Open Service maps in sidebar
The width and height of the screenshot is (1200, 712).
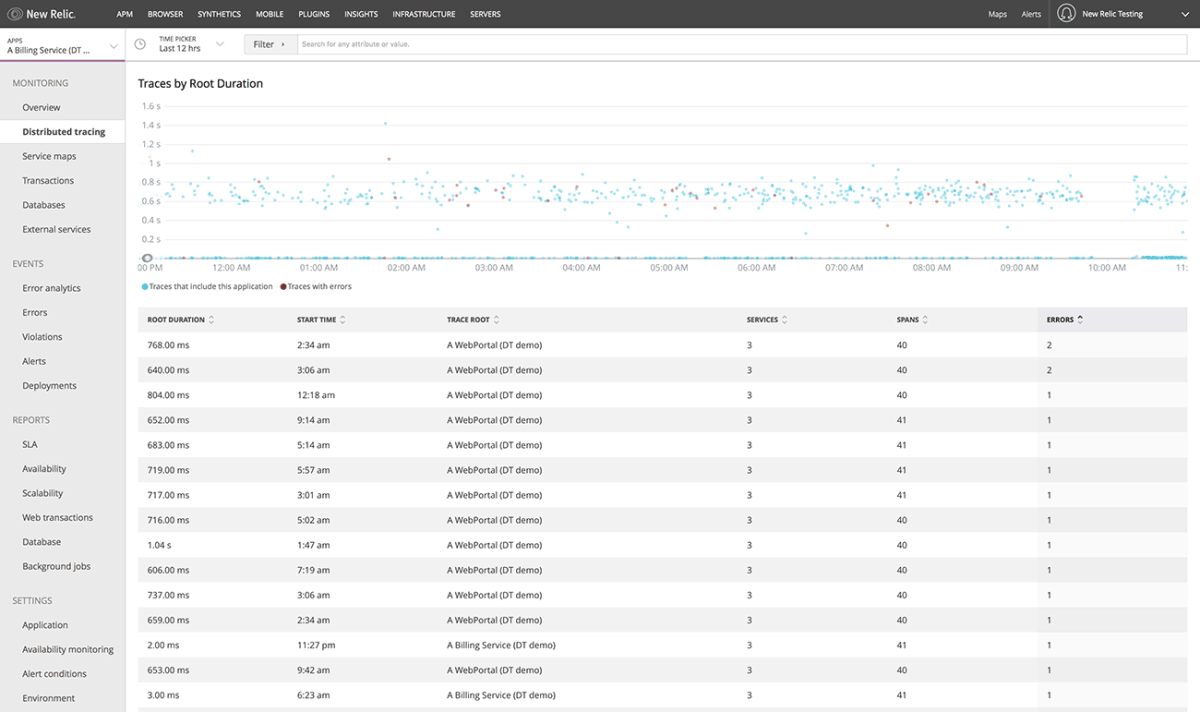(x=49, y=156)
